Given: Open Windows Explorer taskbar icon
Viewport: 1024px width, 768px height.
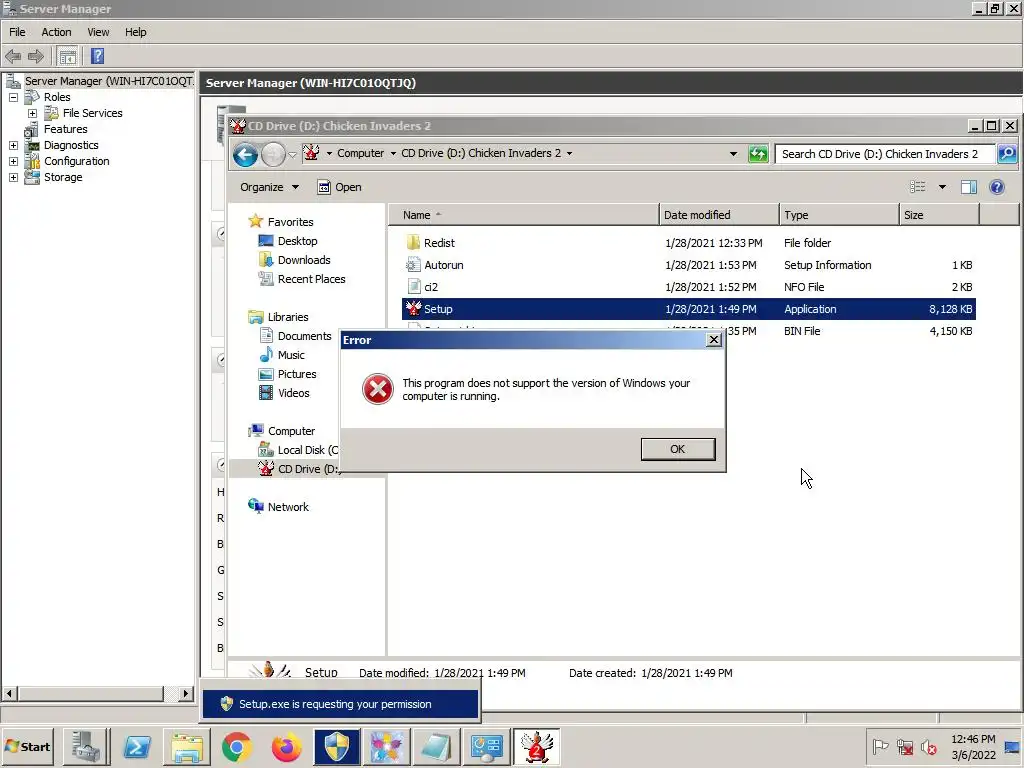Looking at the screenshot, I should pos(187,747).
